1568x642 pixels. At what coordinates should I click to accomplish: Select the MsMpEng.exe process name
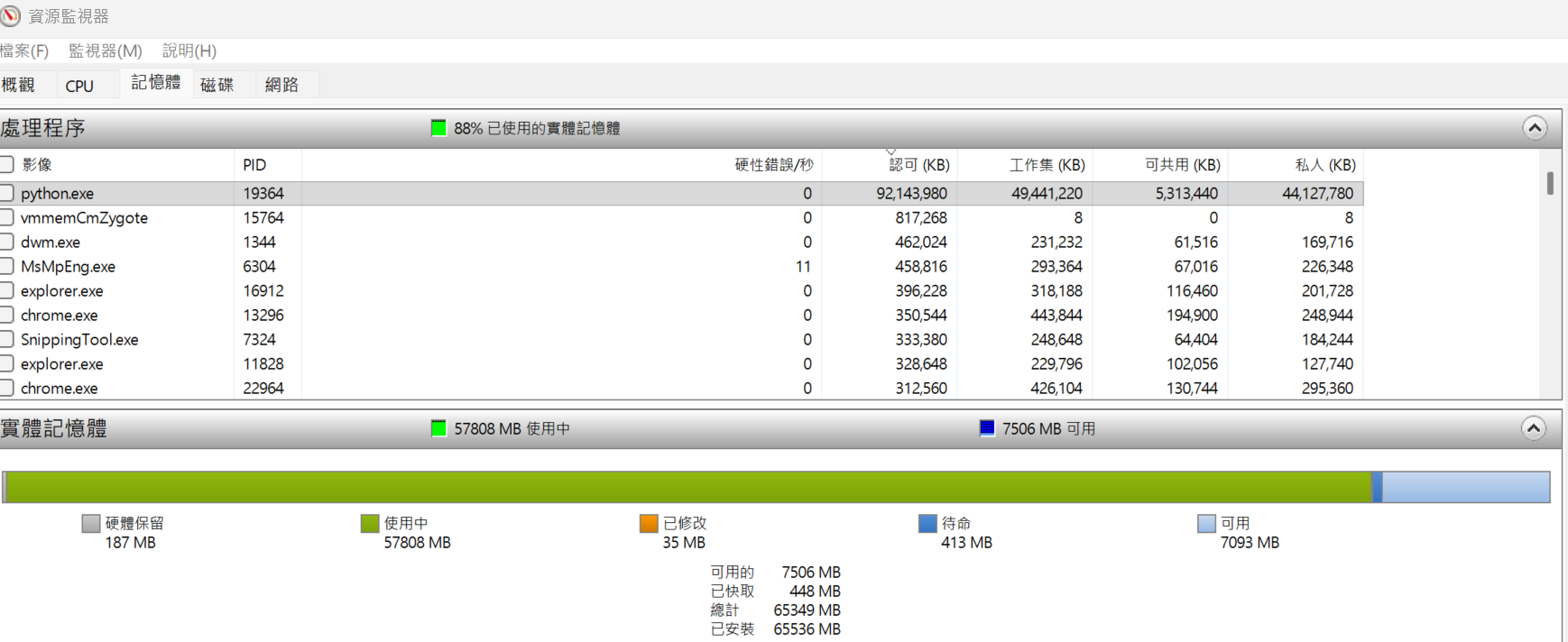coord(68,267)
